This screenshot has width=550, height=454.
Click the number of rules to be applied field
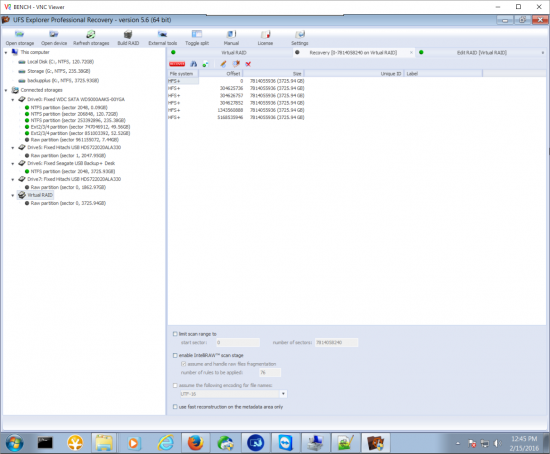(x=270, y=372)
